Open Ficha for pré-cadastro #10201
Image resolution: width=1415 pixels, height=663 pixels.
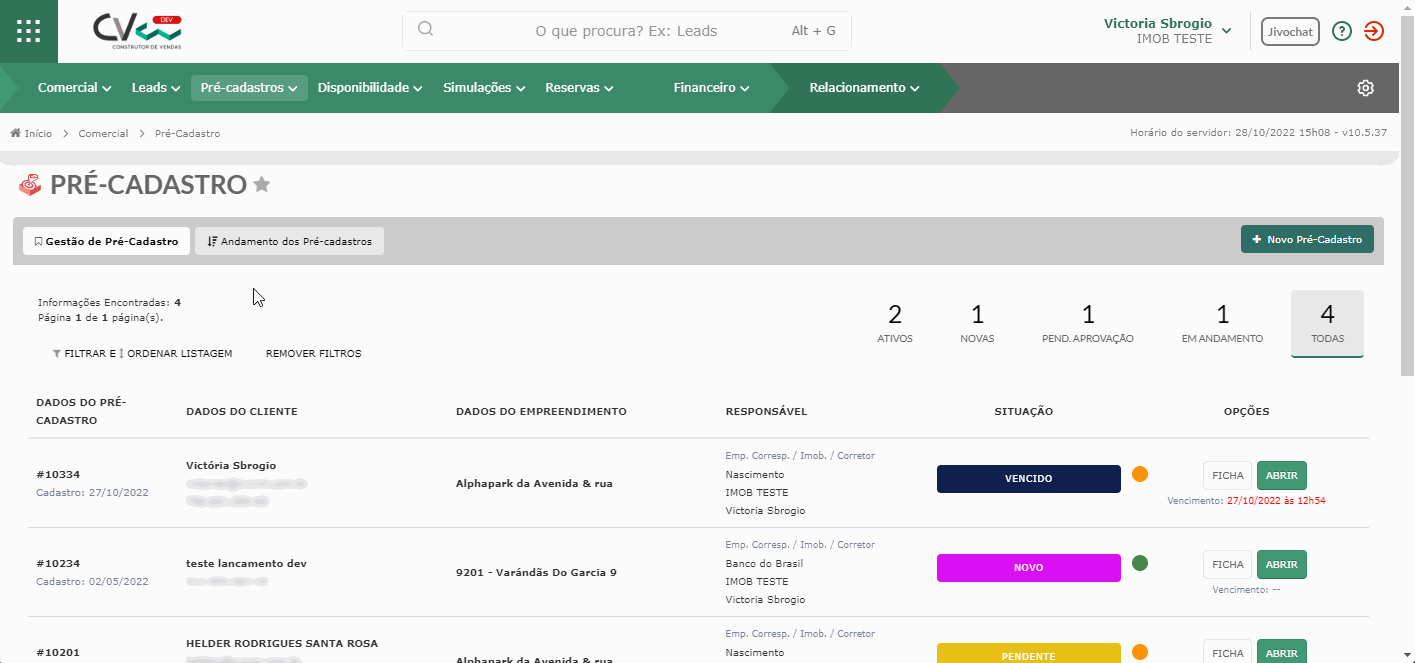click(x=1227, y=652)
